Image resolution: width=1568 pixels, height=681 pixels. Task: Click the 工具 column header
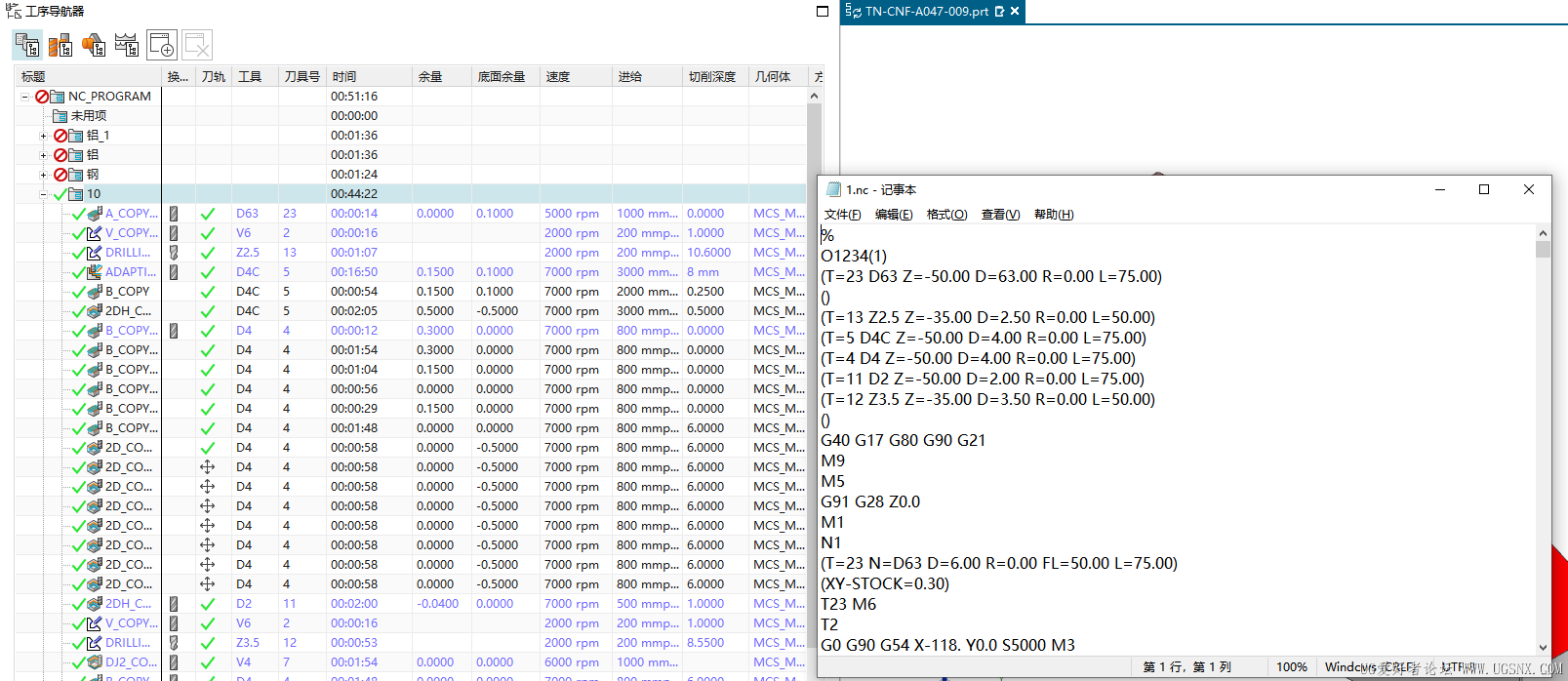tap(255, 76)
